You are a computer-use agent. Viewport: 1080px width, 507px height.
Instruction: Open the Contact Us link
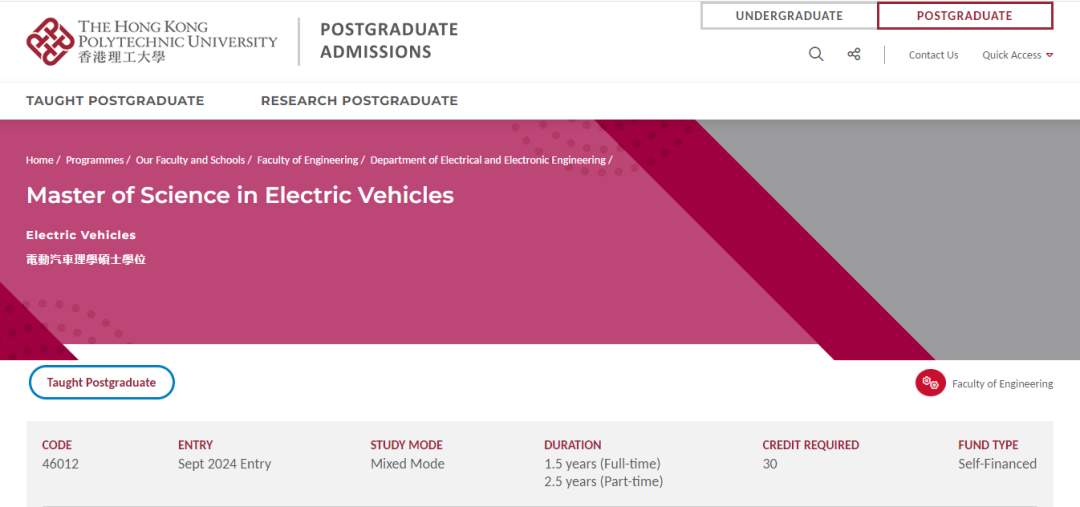pos(933,55)
